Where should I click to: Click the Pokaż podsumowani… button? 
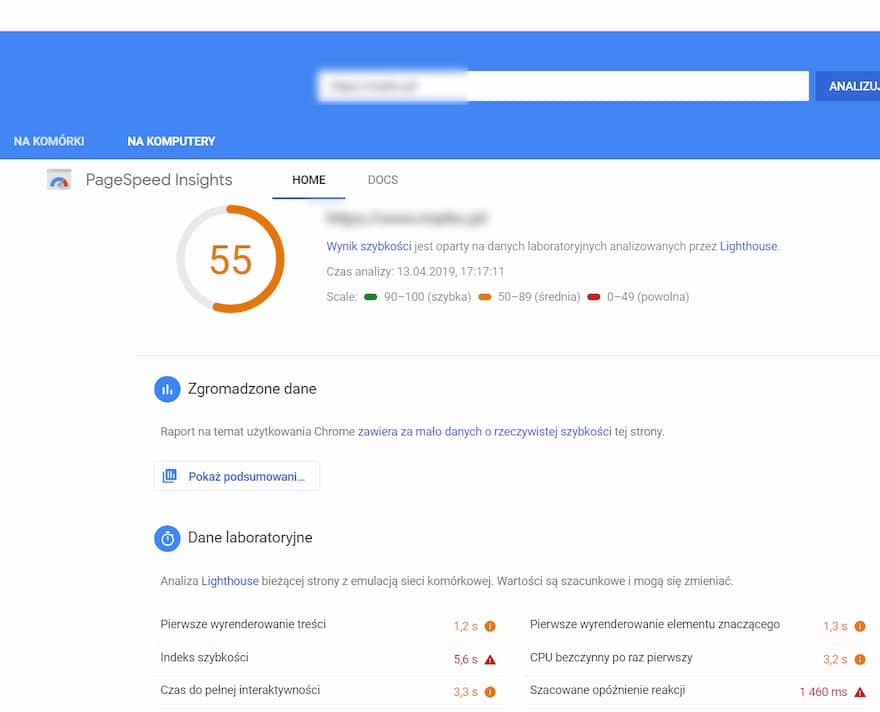[237, 476]
